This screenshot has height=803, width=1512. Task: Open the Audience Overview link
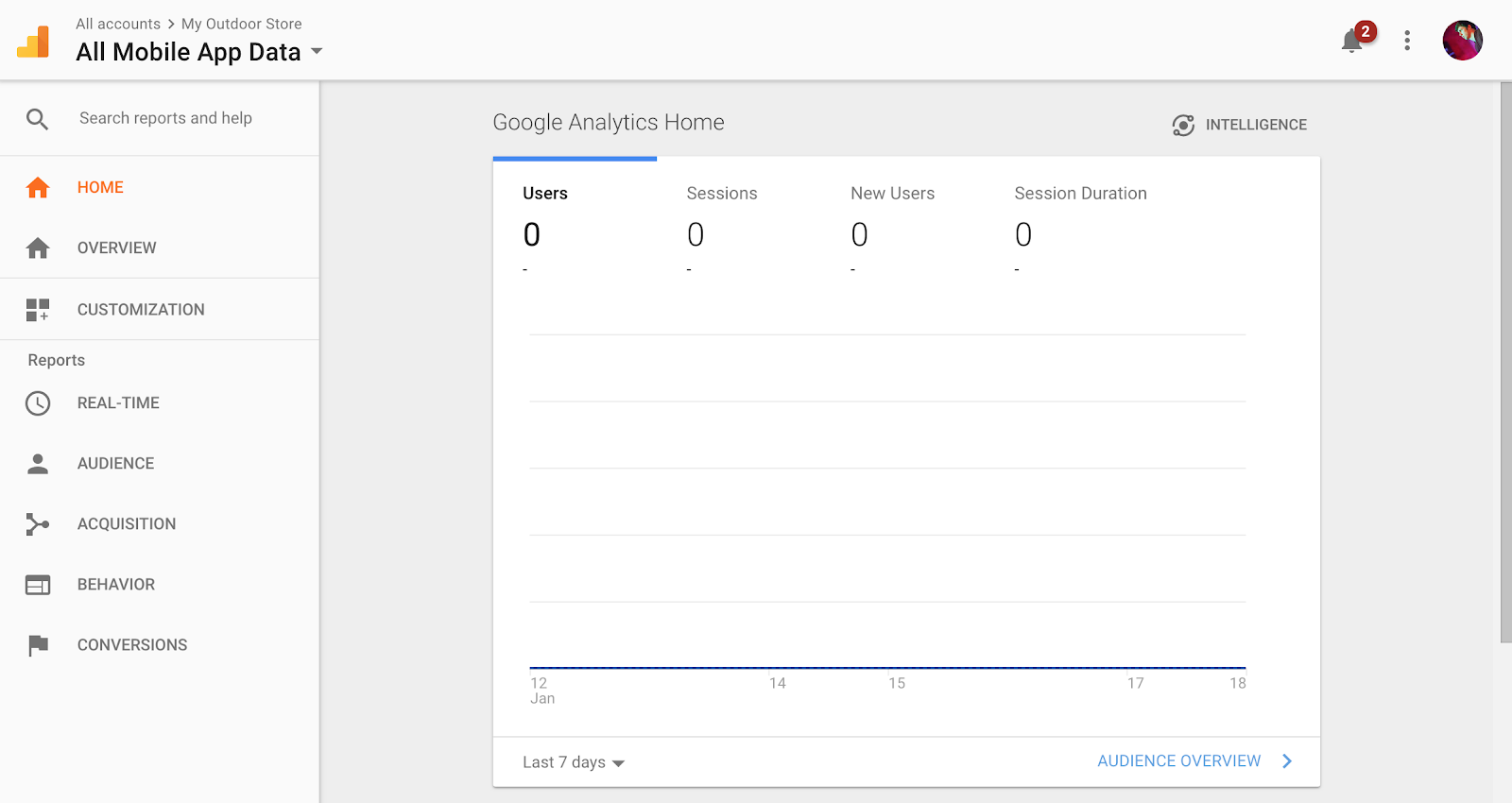[1194, 761]
